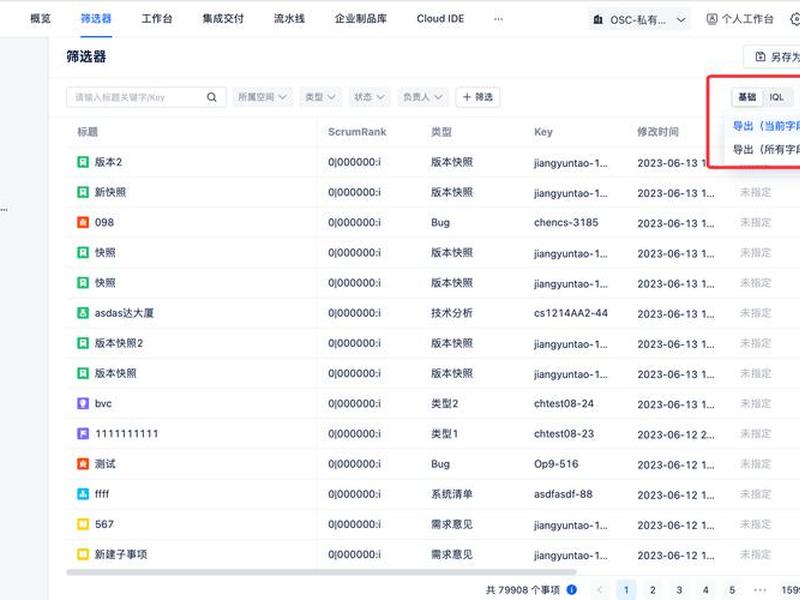Open the Cloud IDE tab
800x600 pixels.
[x=440, y=19]
